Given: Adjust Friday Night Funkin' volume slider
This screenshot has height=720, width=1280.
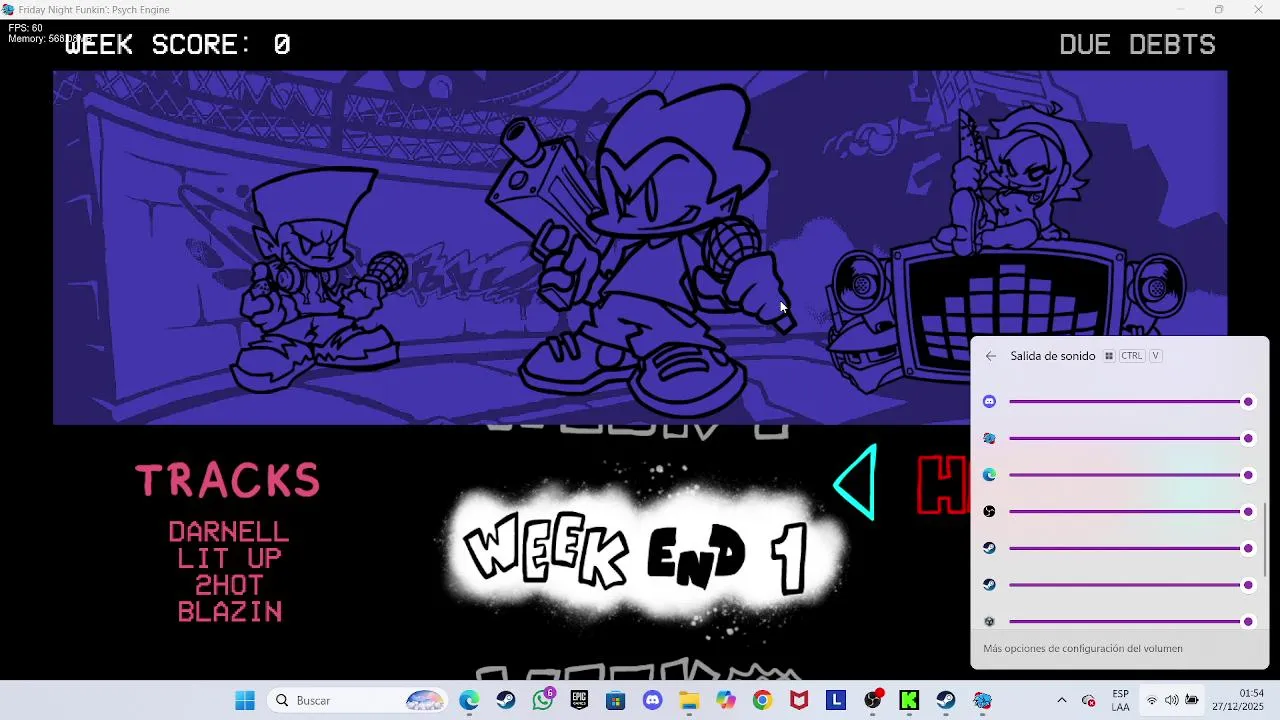Looking at the screenshot, I should pyautogui.click(x=1131, y=438).
